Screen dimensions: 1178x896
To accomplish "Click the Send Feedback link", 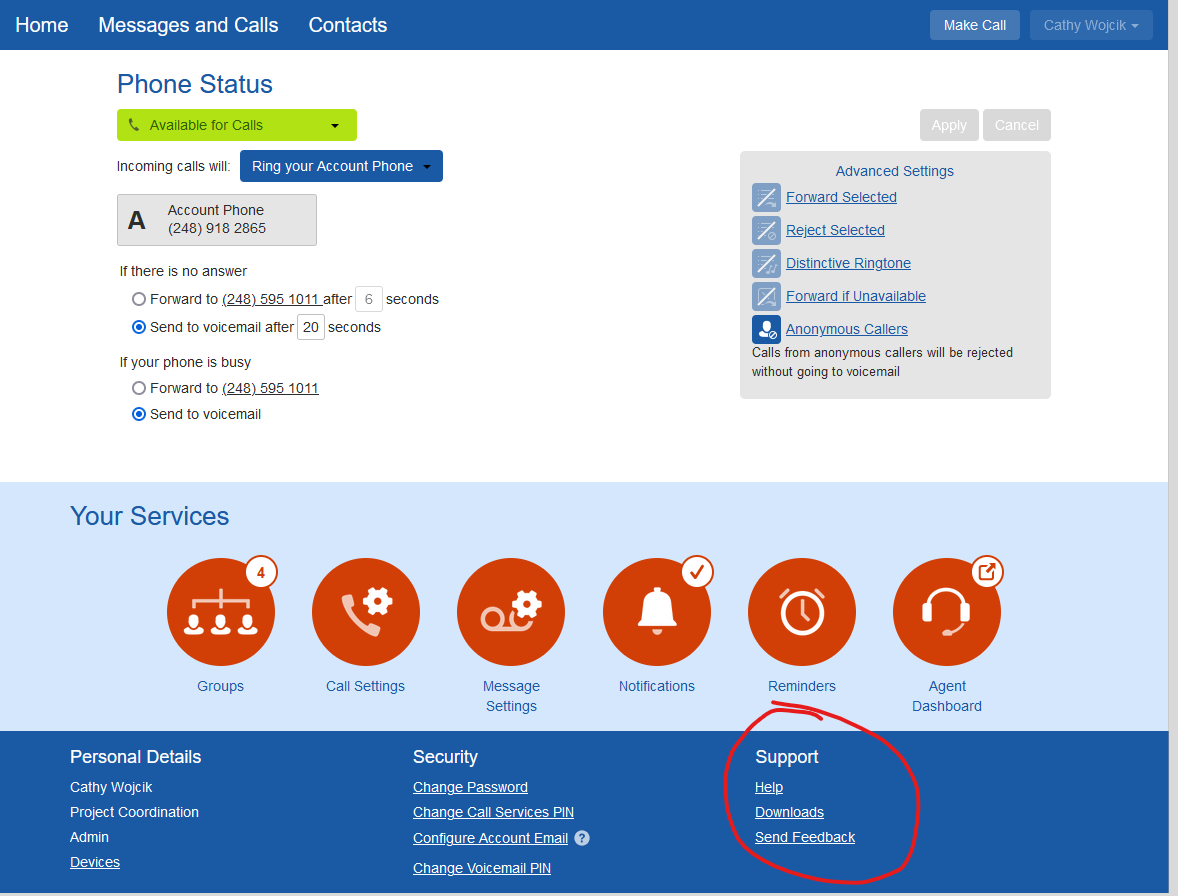I will coord(804,837).
